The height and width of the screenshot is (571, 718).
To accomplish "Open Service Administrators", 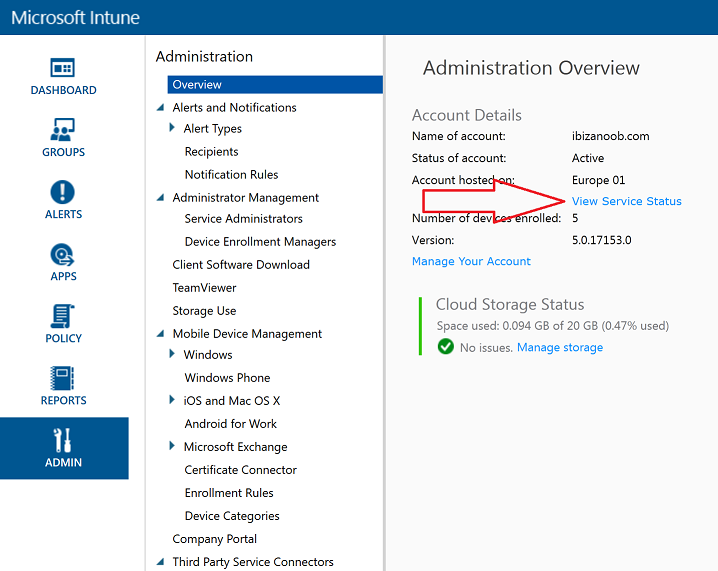I will pyautogui.click(x=244, y=219).
